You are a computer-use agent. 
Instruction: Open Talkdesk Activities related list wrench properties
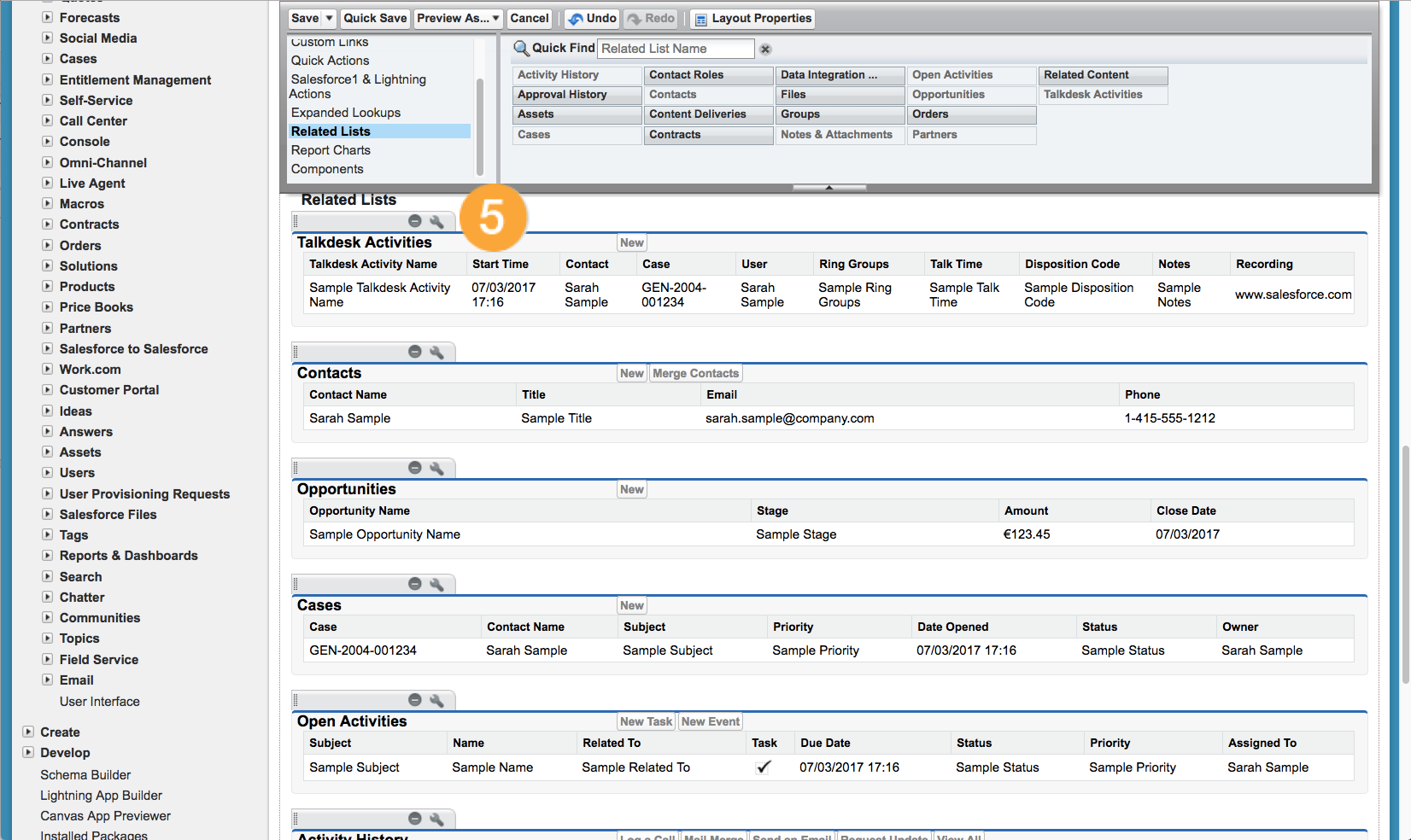(x=436, y=221)
